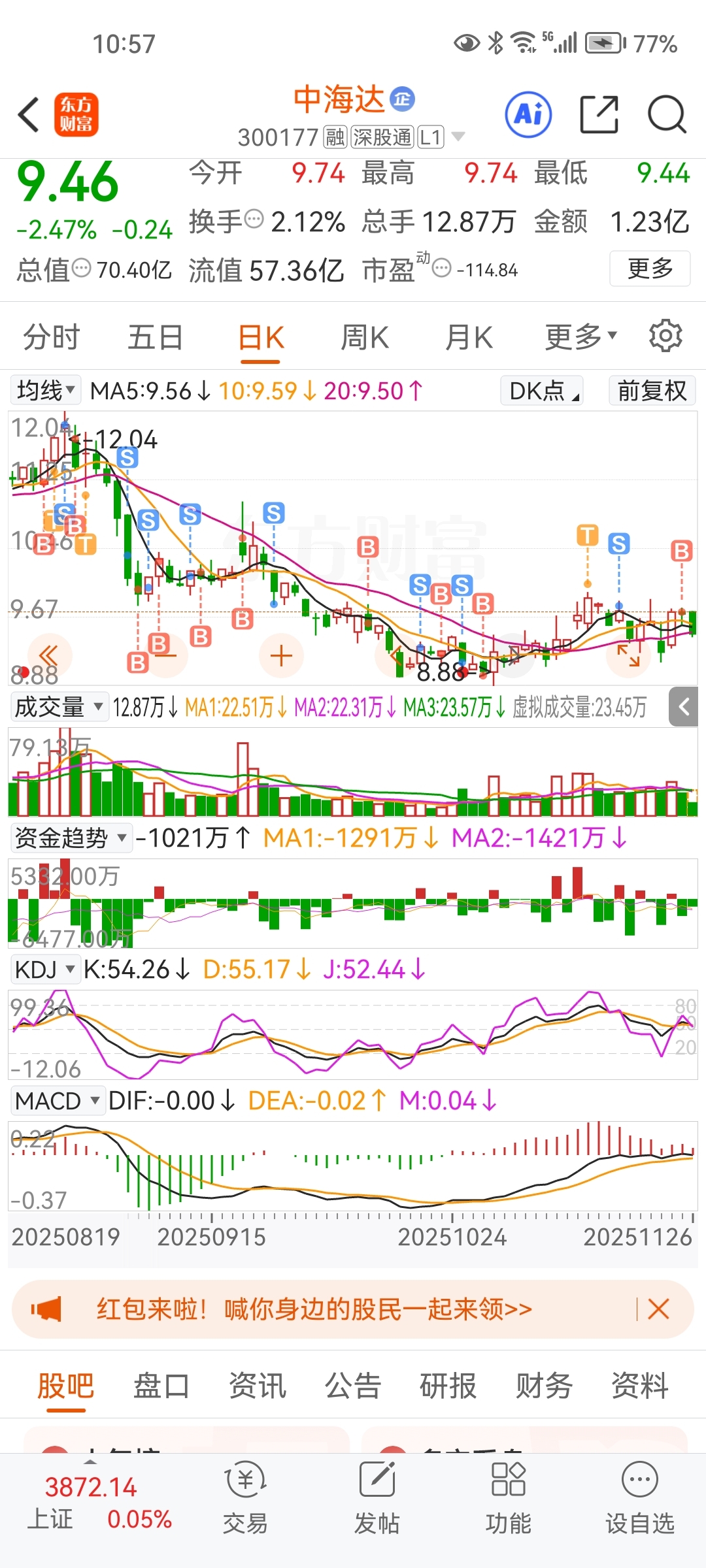The height and width of the screenshot is (1568, 706).
Task: Tap the back arrow icon
Action: (x=29, y=115)
